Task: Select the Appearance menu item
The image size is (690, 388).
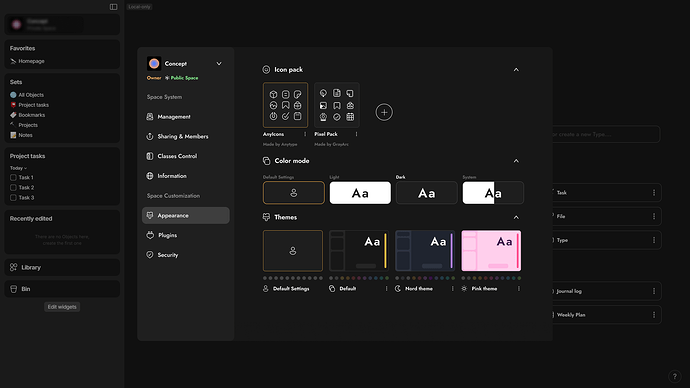Action: [186, 216]
